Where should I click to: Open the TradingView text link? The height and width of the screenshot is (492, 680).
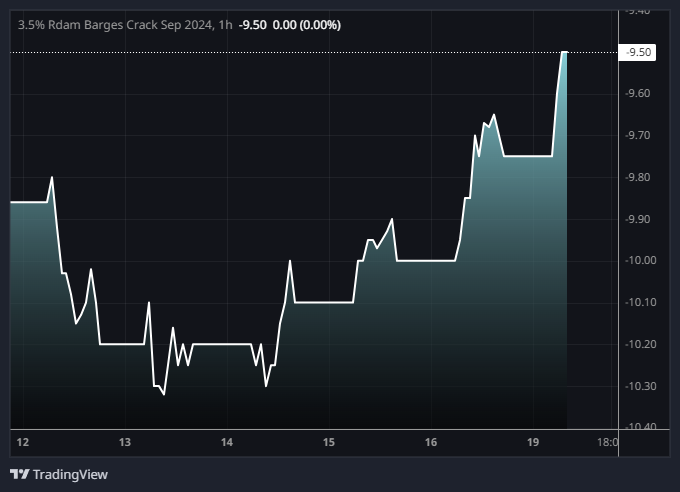(x=70, y=474)
